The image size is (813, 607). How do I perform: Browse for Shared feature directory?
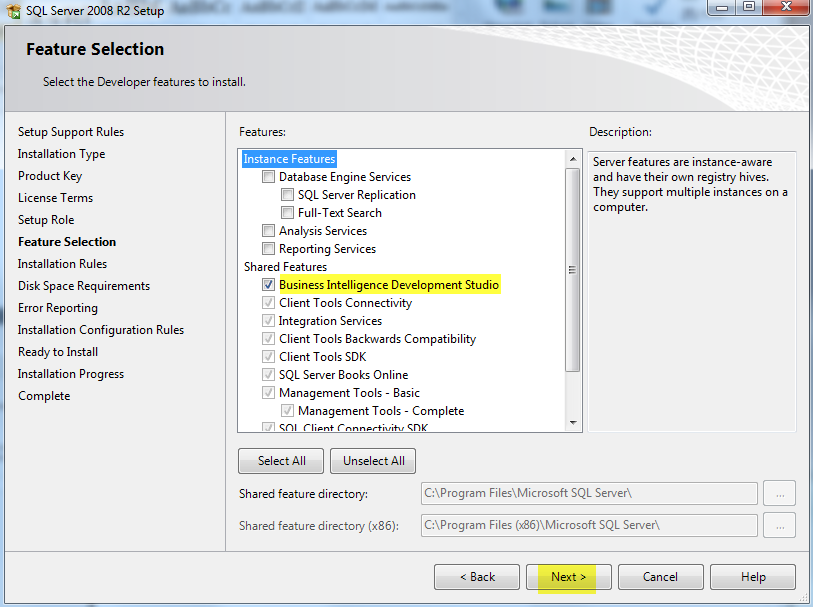(x=779, y=493)
